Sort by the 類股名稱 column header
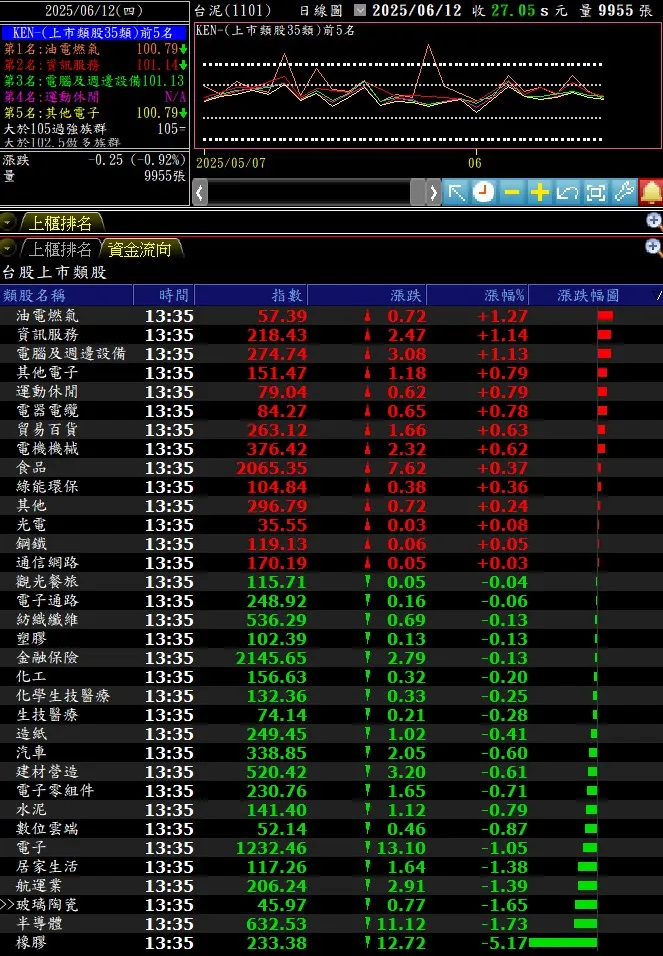663x956 pixels. click(x=66, y=295)
